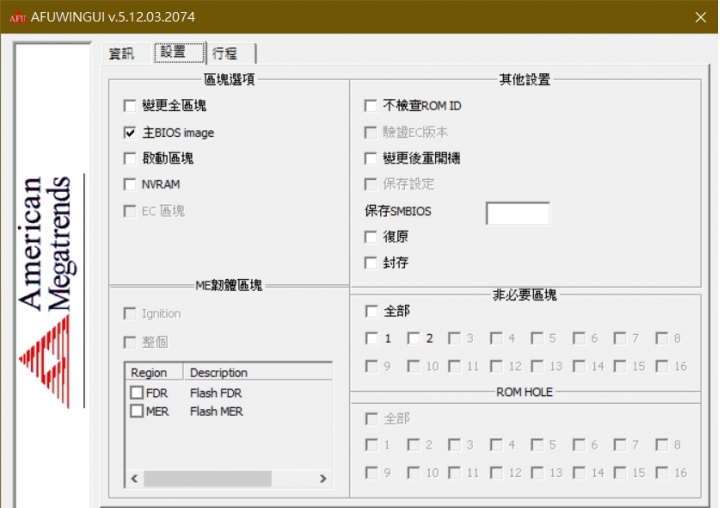The width and height of the screenshot is (720, 508).
Task: Enable 變更後重開機 option
Action: 371,158
